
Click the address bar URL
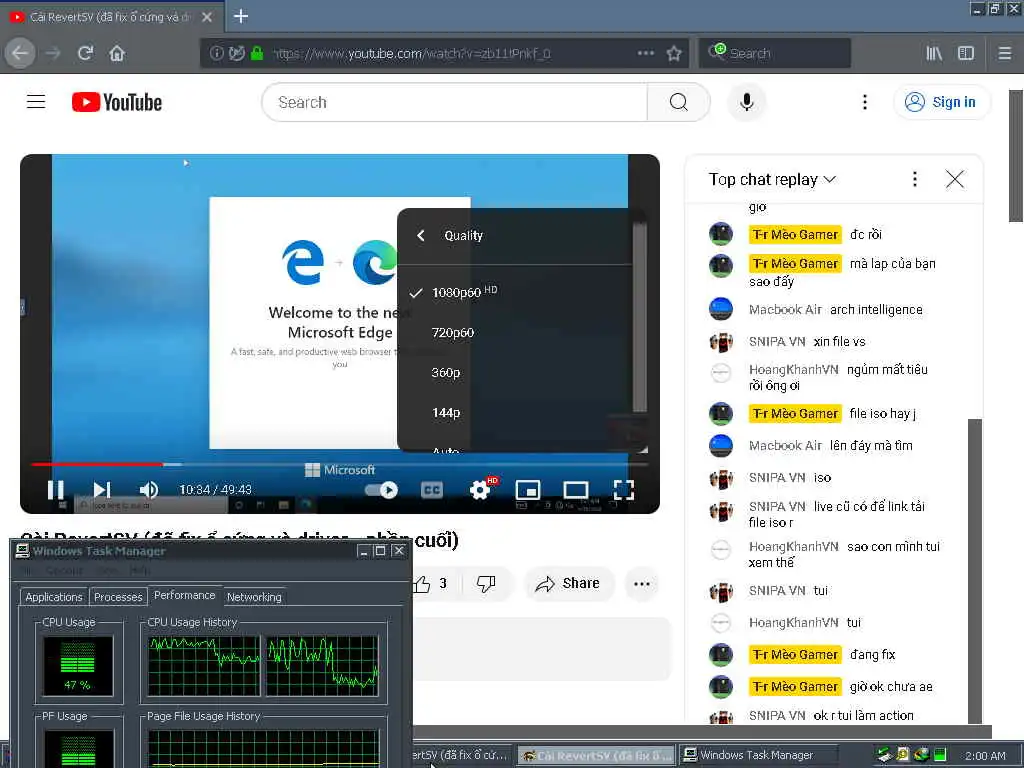pyautogui.click(x=411, y=54)
